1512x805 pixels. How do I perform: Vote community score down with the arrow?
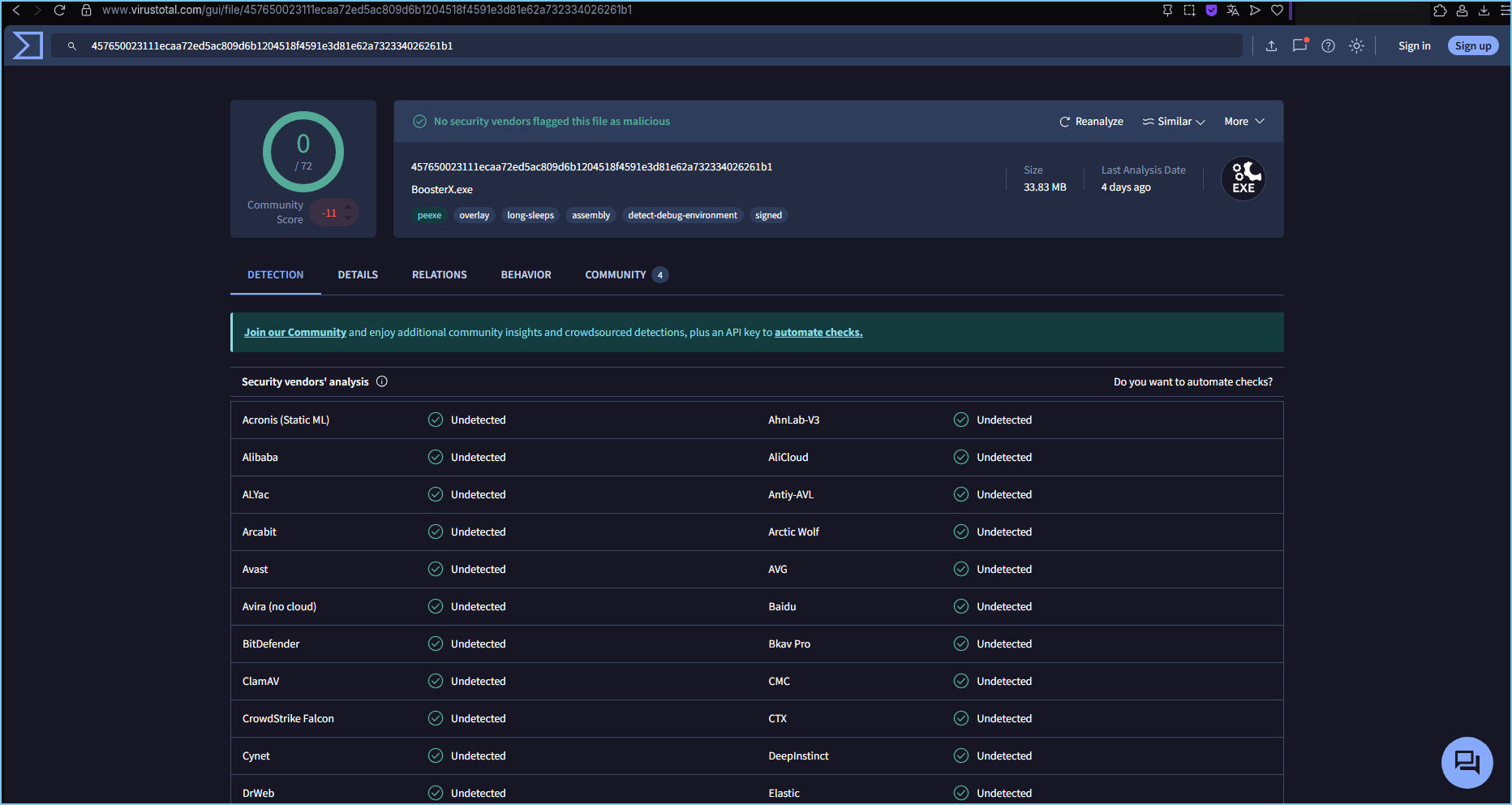click(348, 218)
